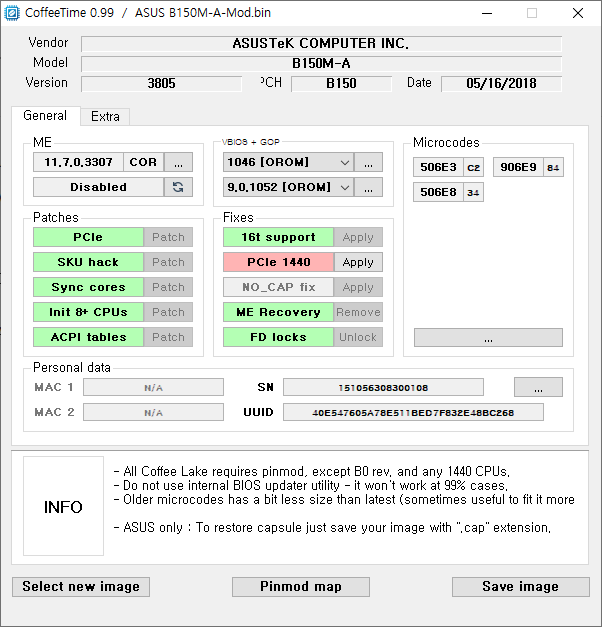Open the ME browse "..." button
Viewport: 602px width, 627px height.
tap(178, 162)
